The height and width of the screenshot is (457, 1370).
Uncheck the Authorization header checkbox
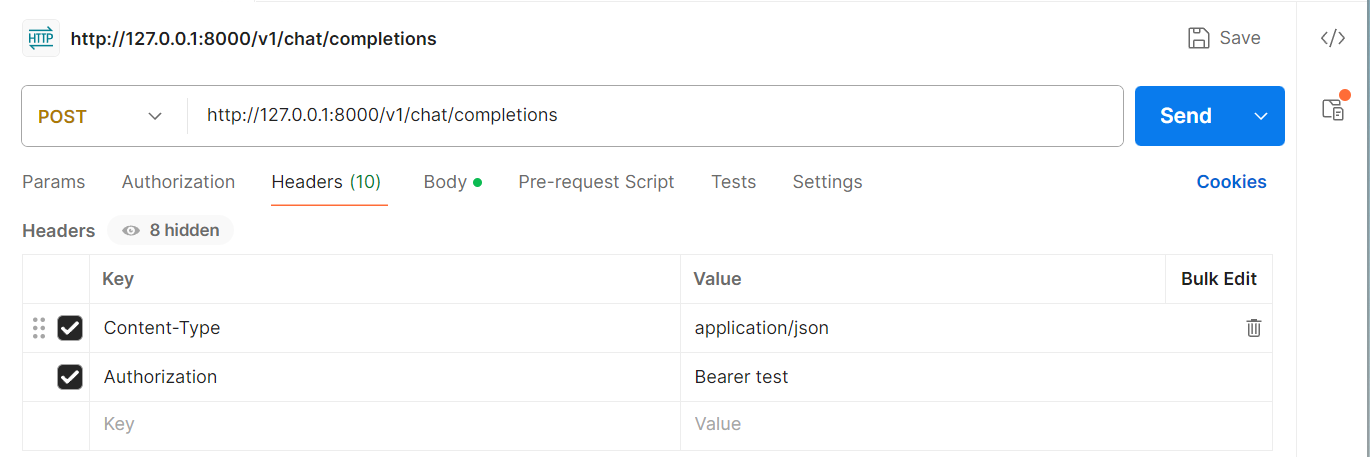(70, 377)
